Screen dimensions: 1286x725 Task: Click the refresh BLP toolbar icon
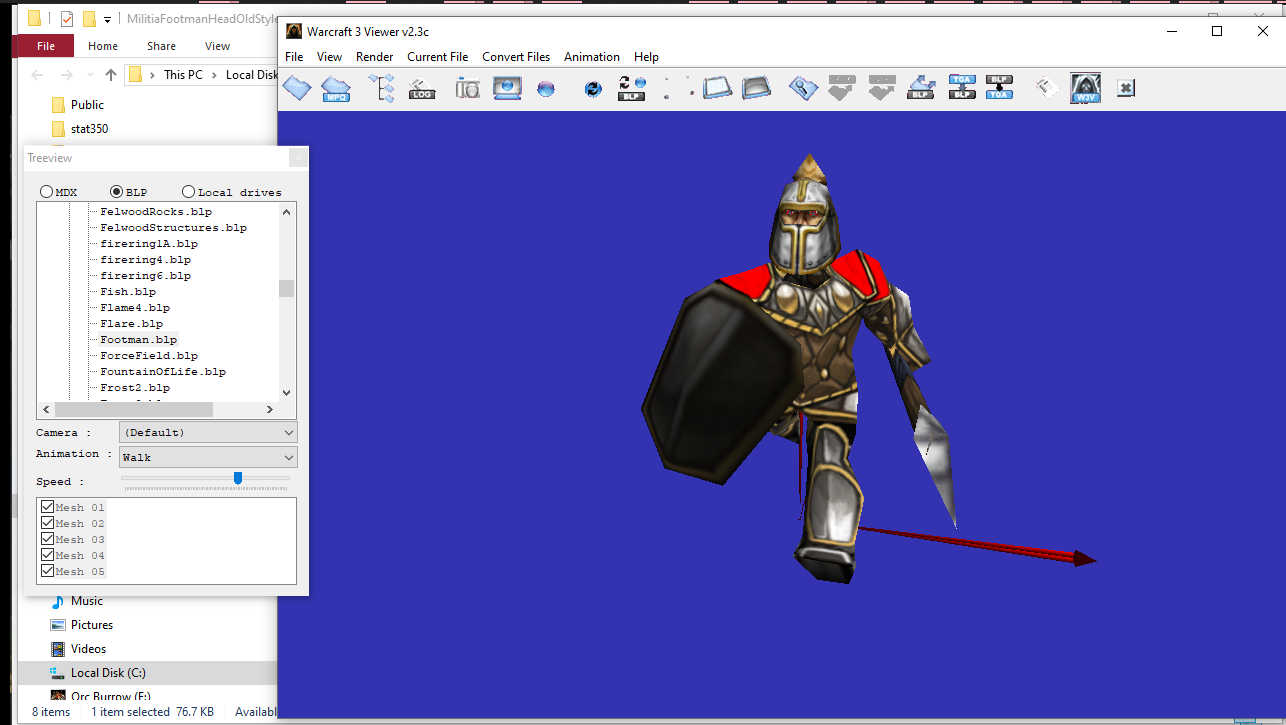(632, 88)
